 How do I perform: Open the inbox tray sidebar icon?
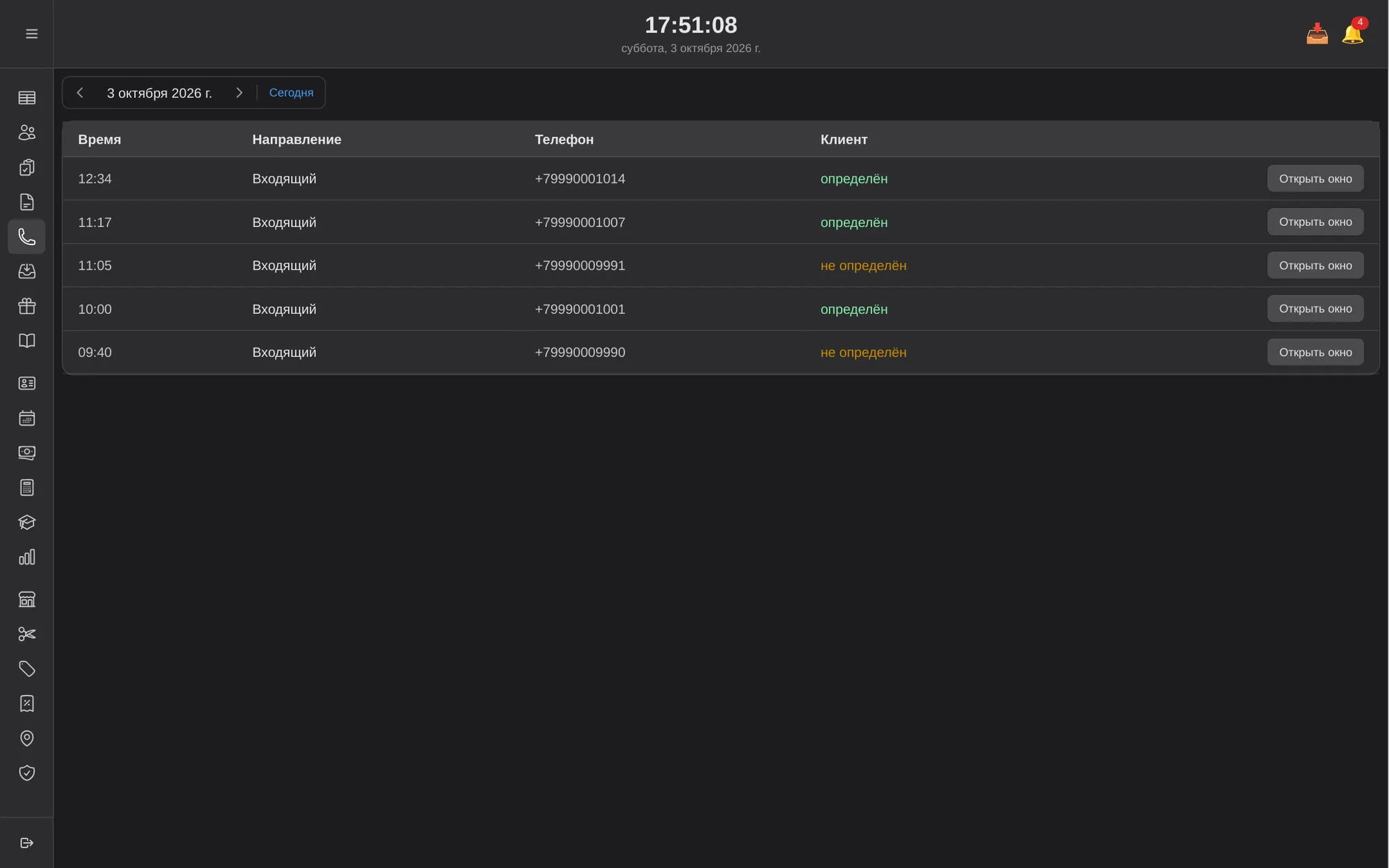pos(26,272)
